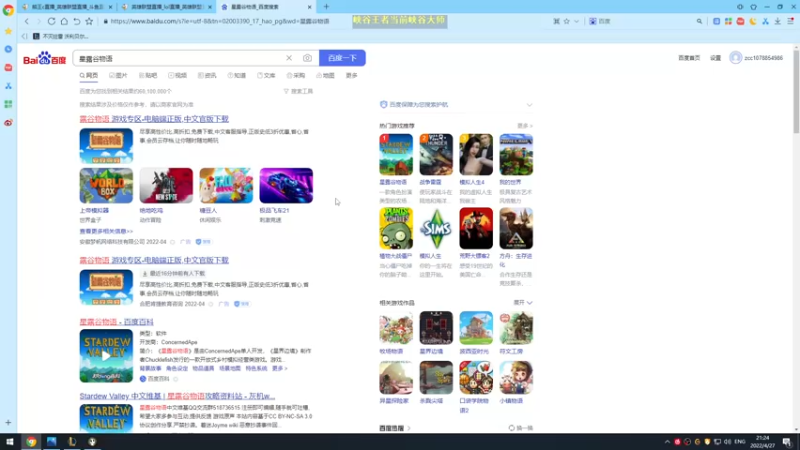Open the downloads arrow icon in toolbar
This screenshot has width=800, height=450.
778,21
